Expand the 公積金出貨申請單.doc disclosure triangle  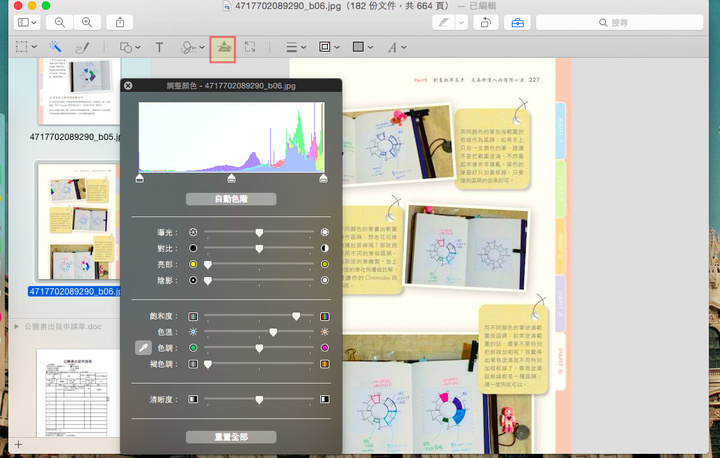(16, 326)
